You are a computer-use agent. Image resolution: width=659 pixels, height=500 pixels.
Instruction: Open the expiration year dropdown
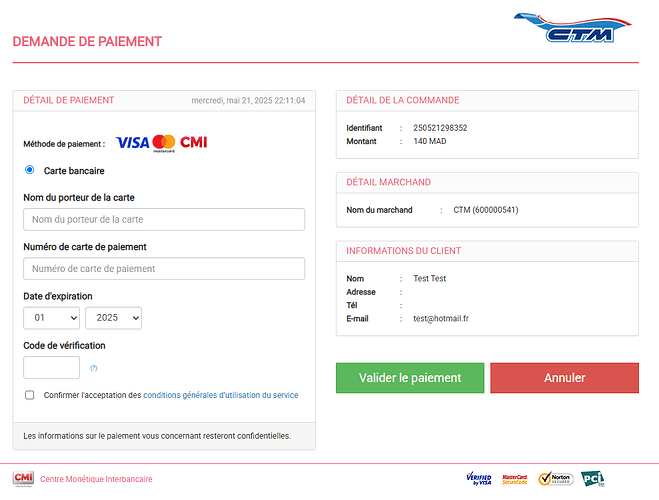click(113, 318)
